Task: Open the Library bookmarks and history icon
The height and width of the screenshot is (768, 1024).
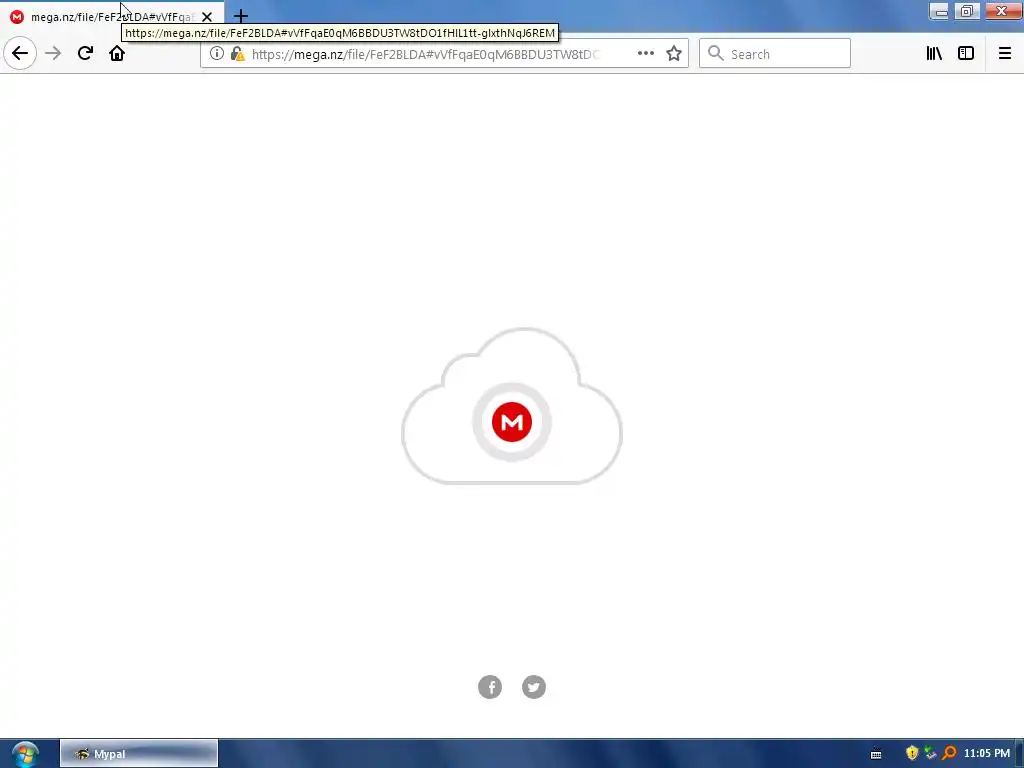Action: pyautogui.click(x=934, y=54)
